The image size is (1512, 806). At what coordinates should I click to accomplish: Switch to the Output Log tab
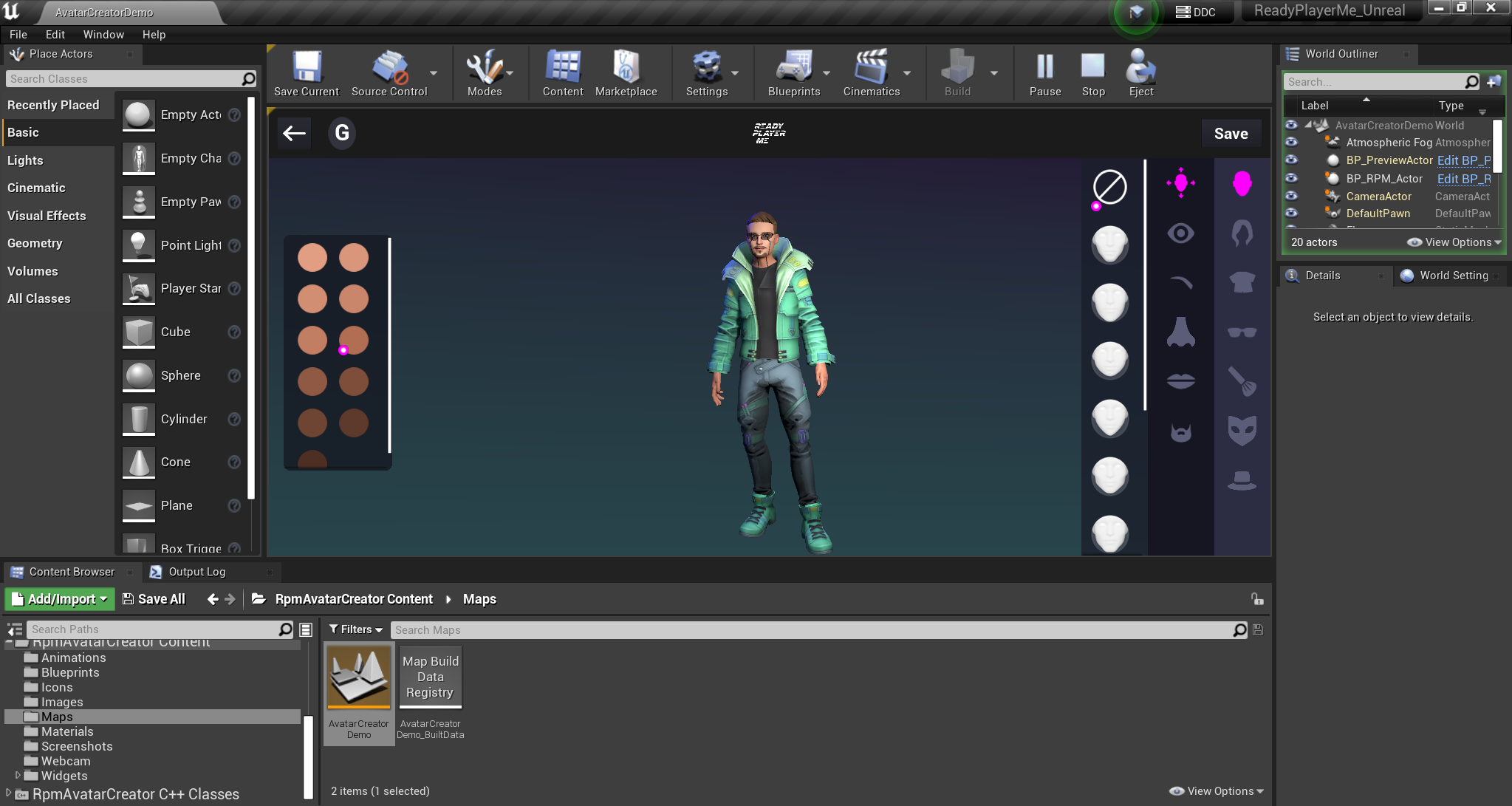197,571
